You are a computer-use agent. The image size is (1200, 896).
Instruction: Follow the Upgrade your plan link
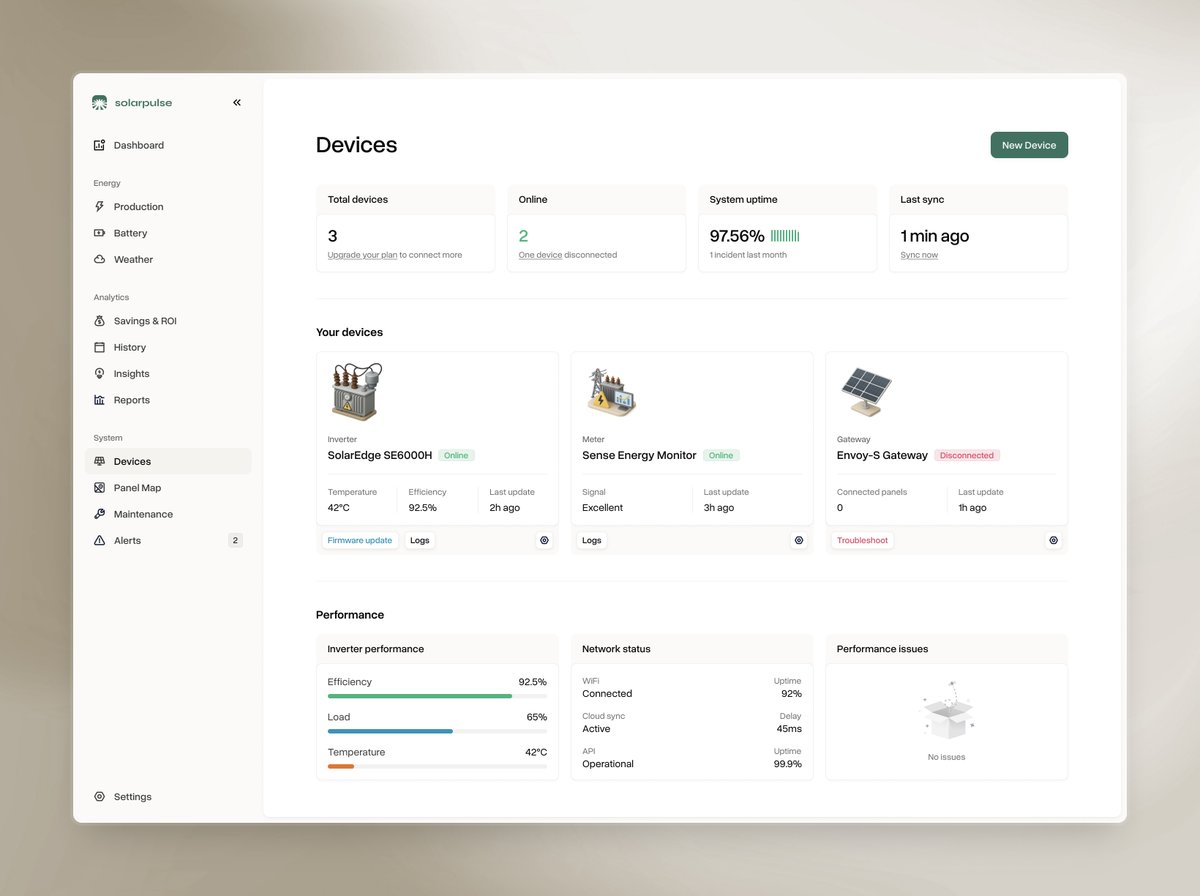(x=362, y=255)
